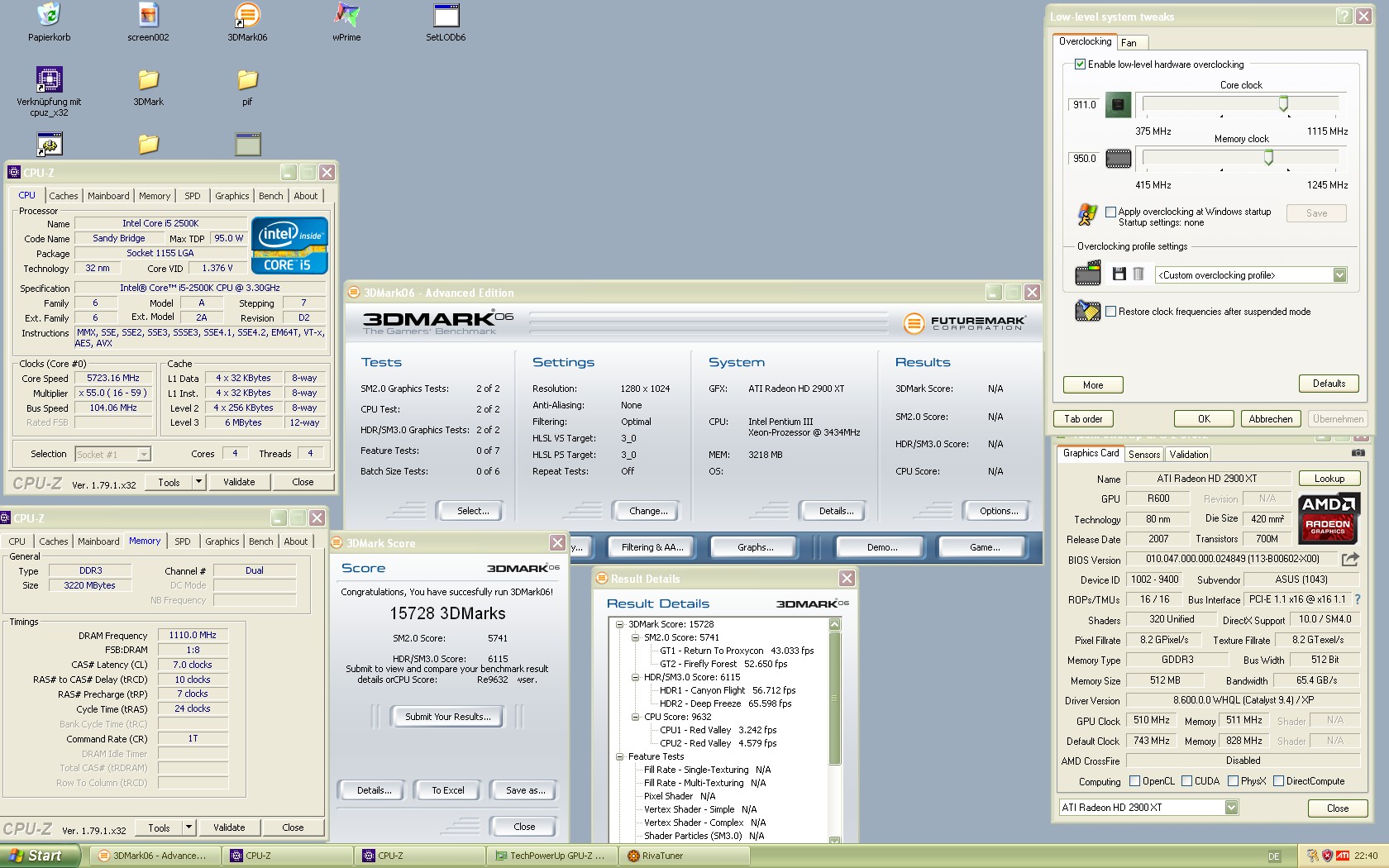Switch to RivaTuner taskbar item
The width and height of the screenshot is (1389, 868).
coord(684,856)
